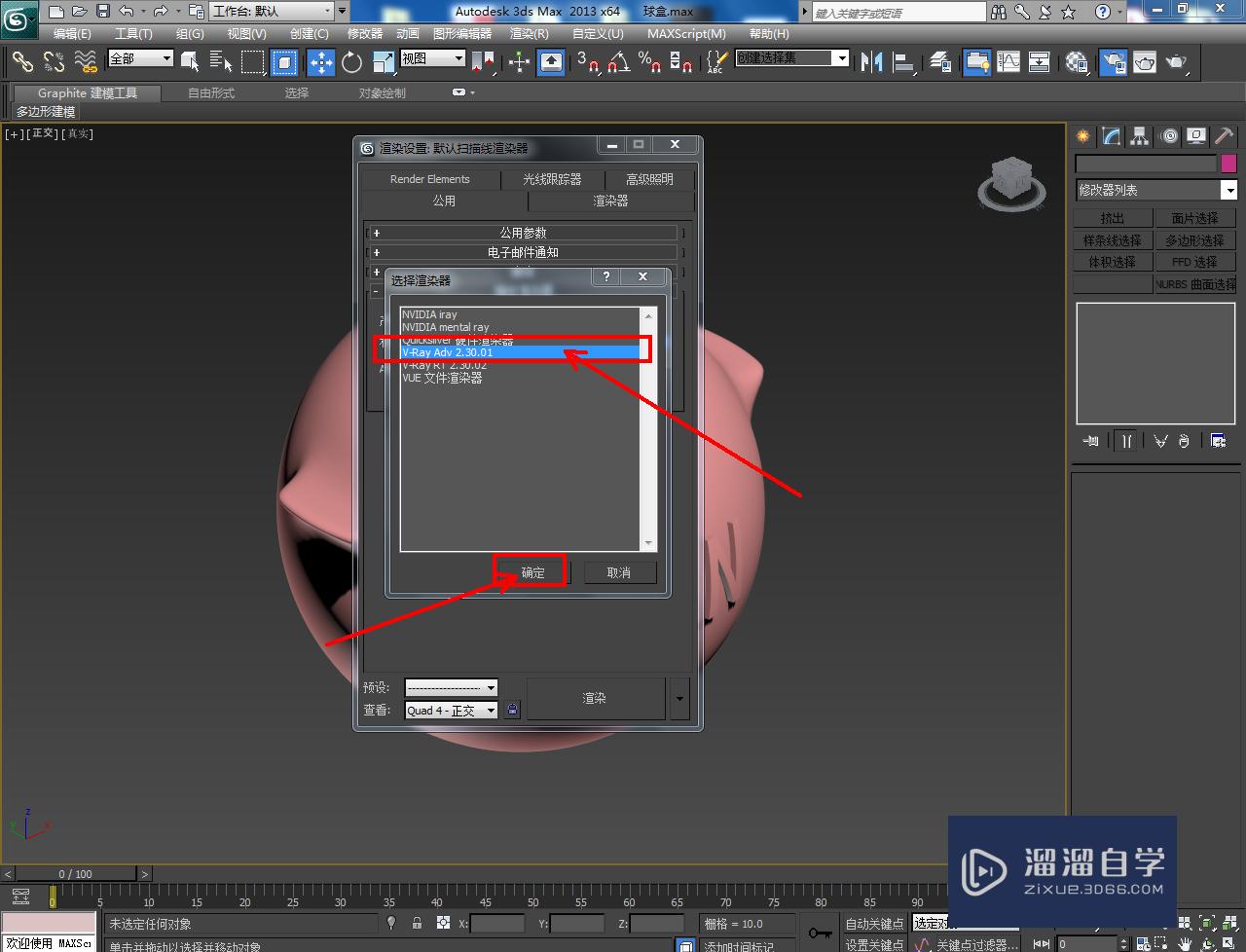Viewport: 1246px width, 952px height.
Task: Open the Material Editor
Action: (x=1077, y=62)
